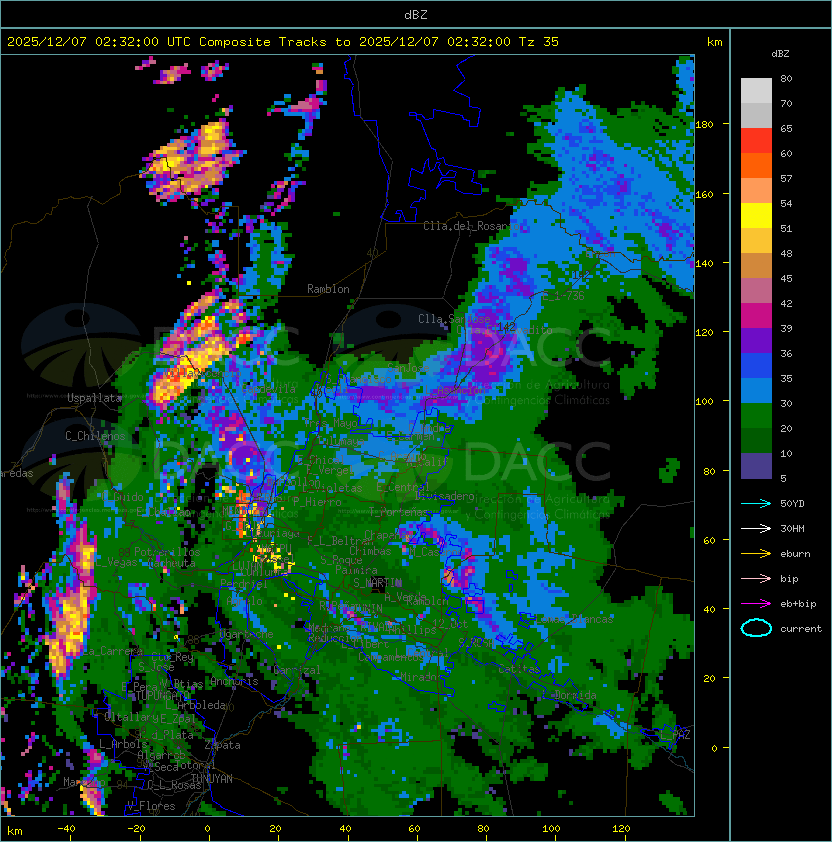Click the white 30HM arrow legend icon
The height and width of the screenshot is (842, 832).
[x=756, y=528]
